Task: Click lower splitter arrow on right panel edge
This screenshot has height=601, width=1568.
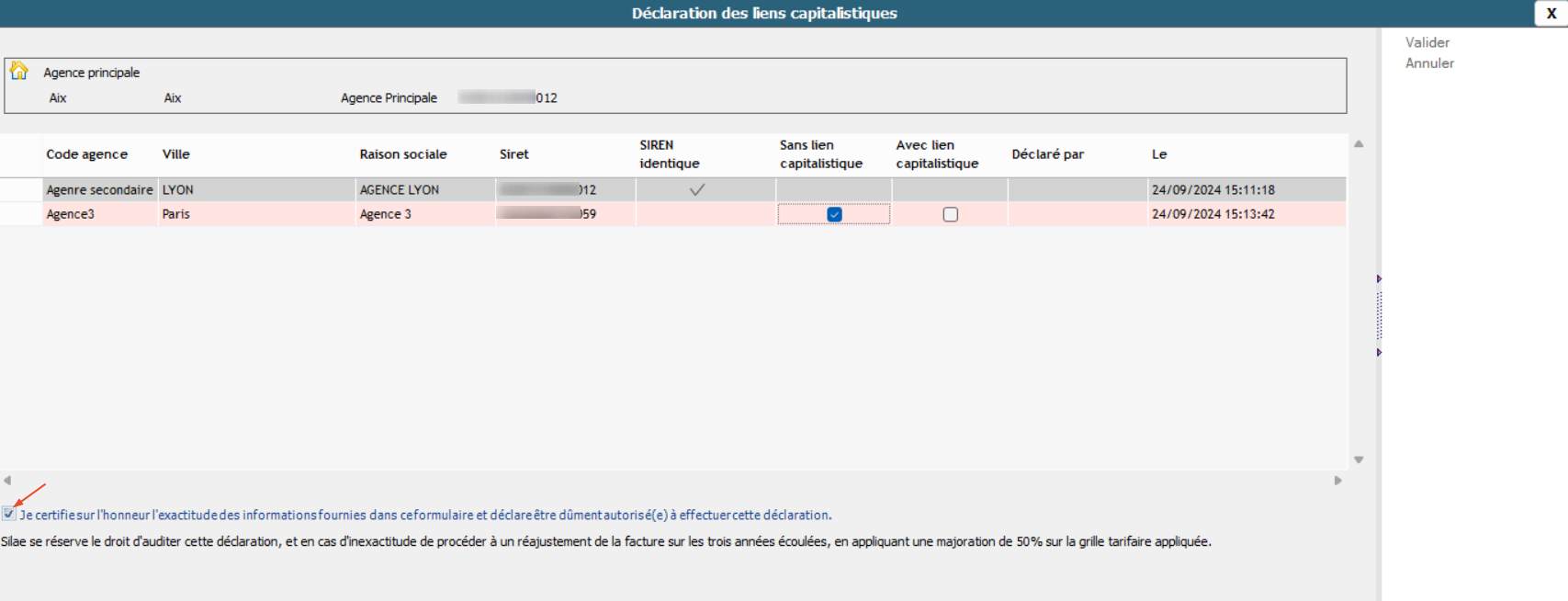Action: [1379, 352]
